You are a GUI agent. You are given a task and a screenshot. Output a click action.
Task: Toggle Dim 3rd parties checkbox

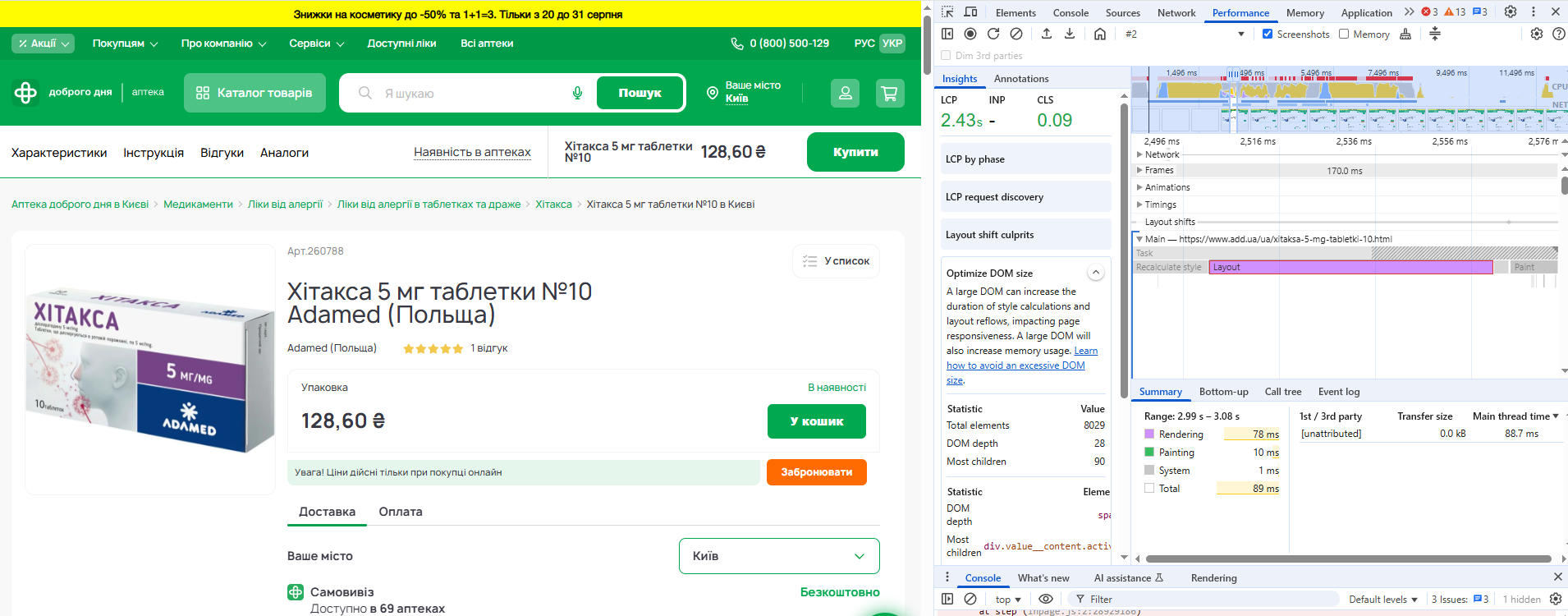(946, 55)
